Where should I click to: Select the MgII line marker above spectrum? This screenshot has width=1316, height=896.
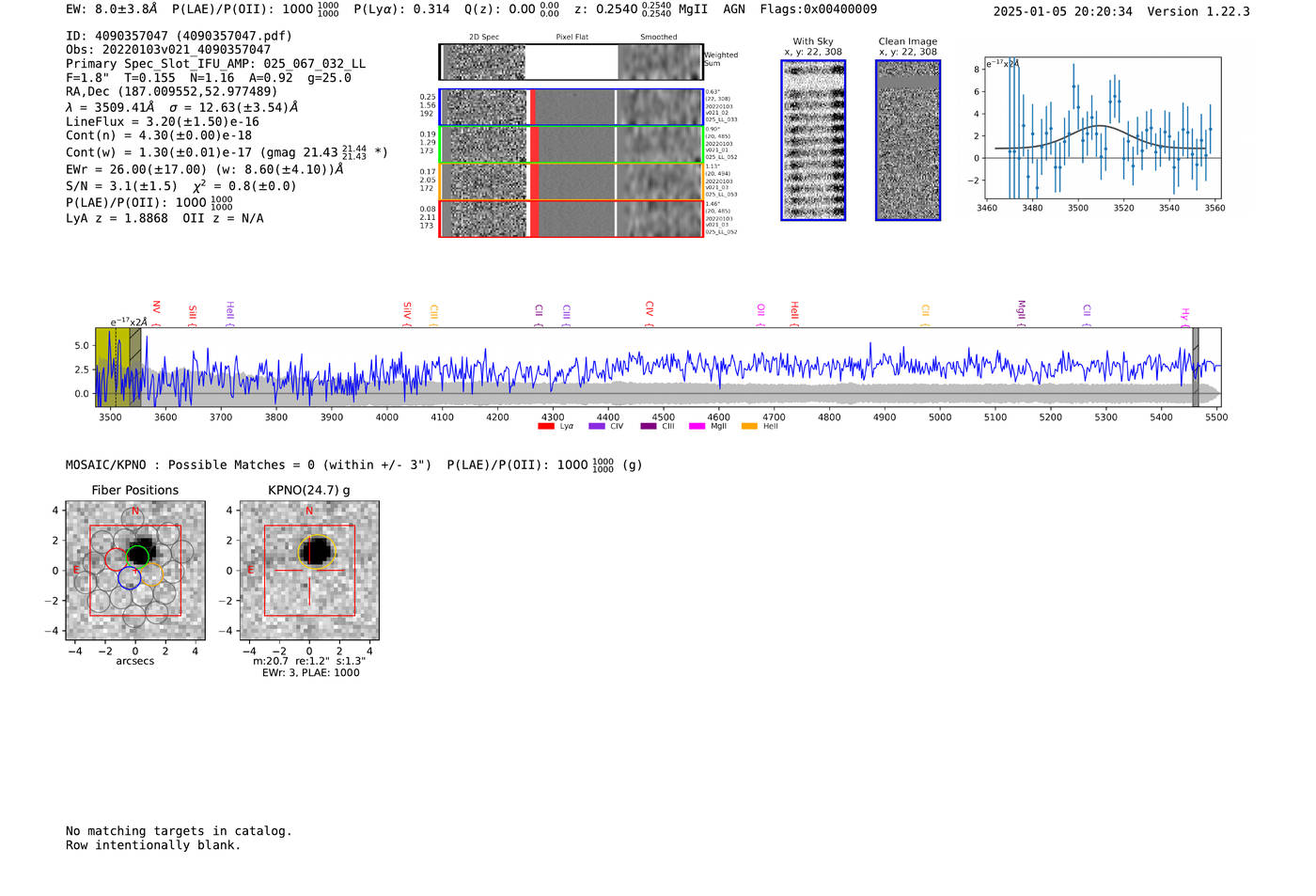point(1021,313)
